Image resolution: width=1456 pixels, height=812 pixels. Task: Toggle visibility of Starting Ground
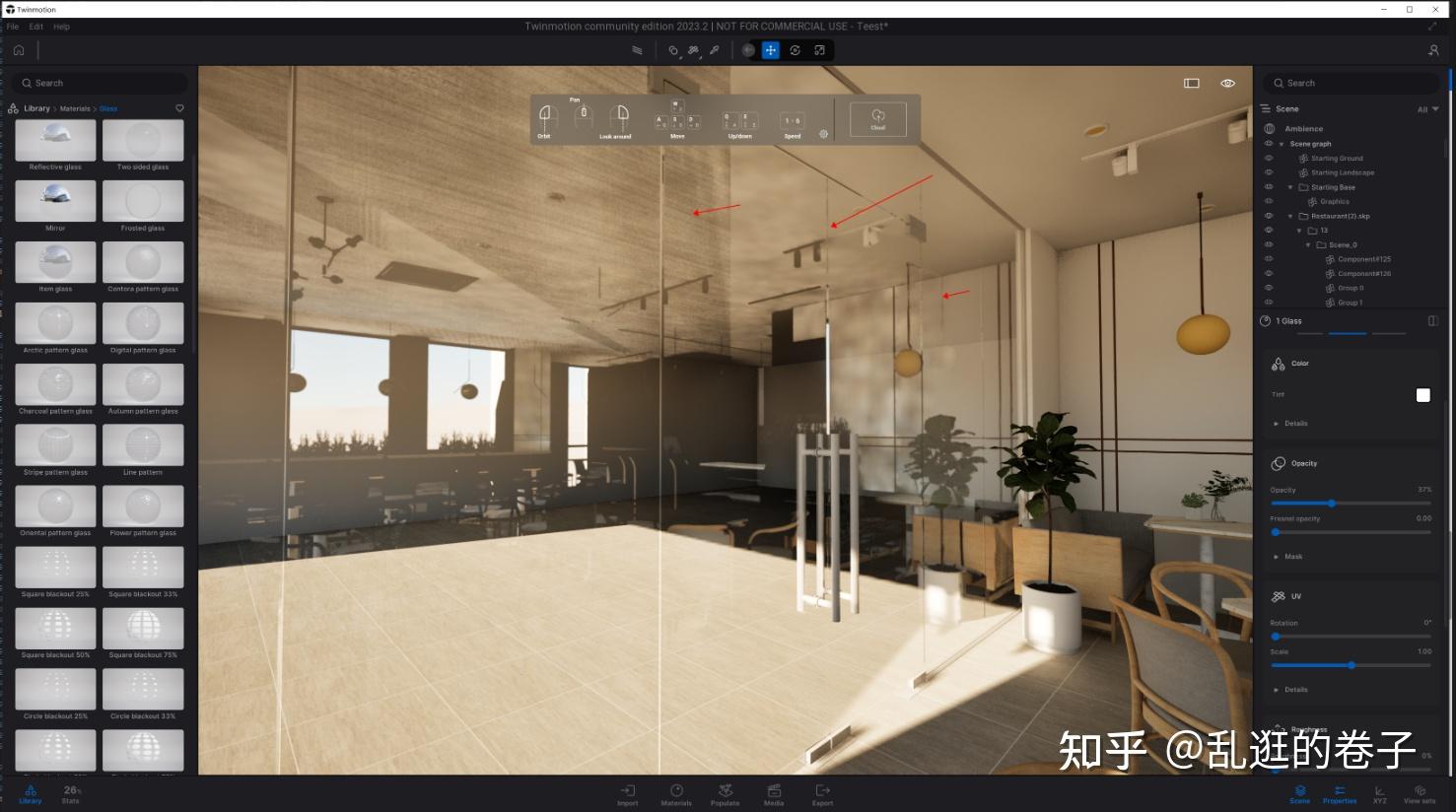(1269, 158)
